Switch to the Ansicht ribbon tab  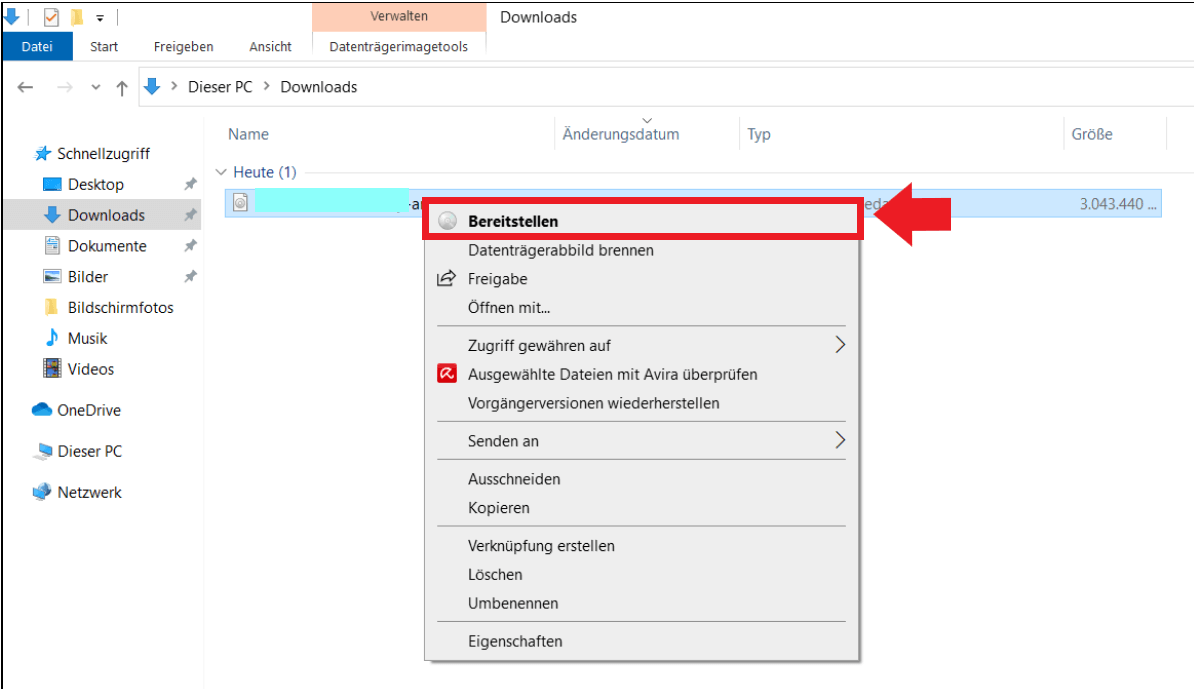pos(270,47)
